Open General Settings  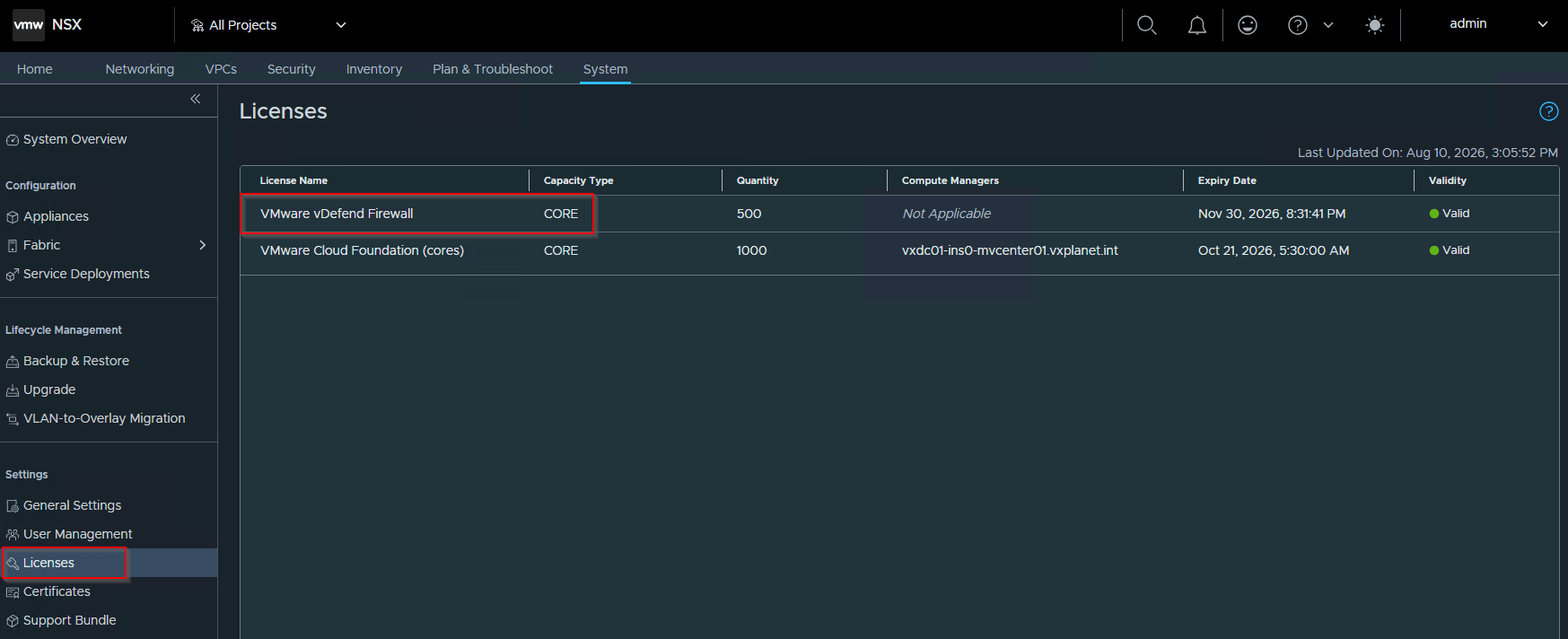click(72, 505)
